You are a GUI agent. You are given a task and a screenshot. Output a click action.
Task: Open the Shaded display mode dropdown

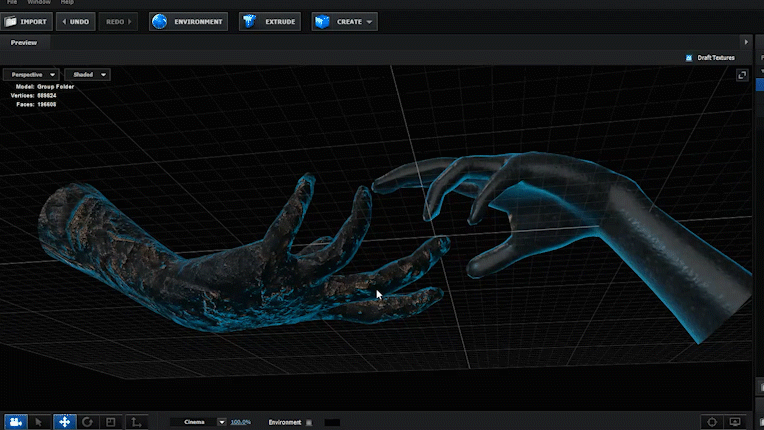pos(87,74)
